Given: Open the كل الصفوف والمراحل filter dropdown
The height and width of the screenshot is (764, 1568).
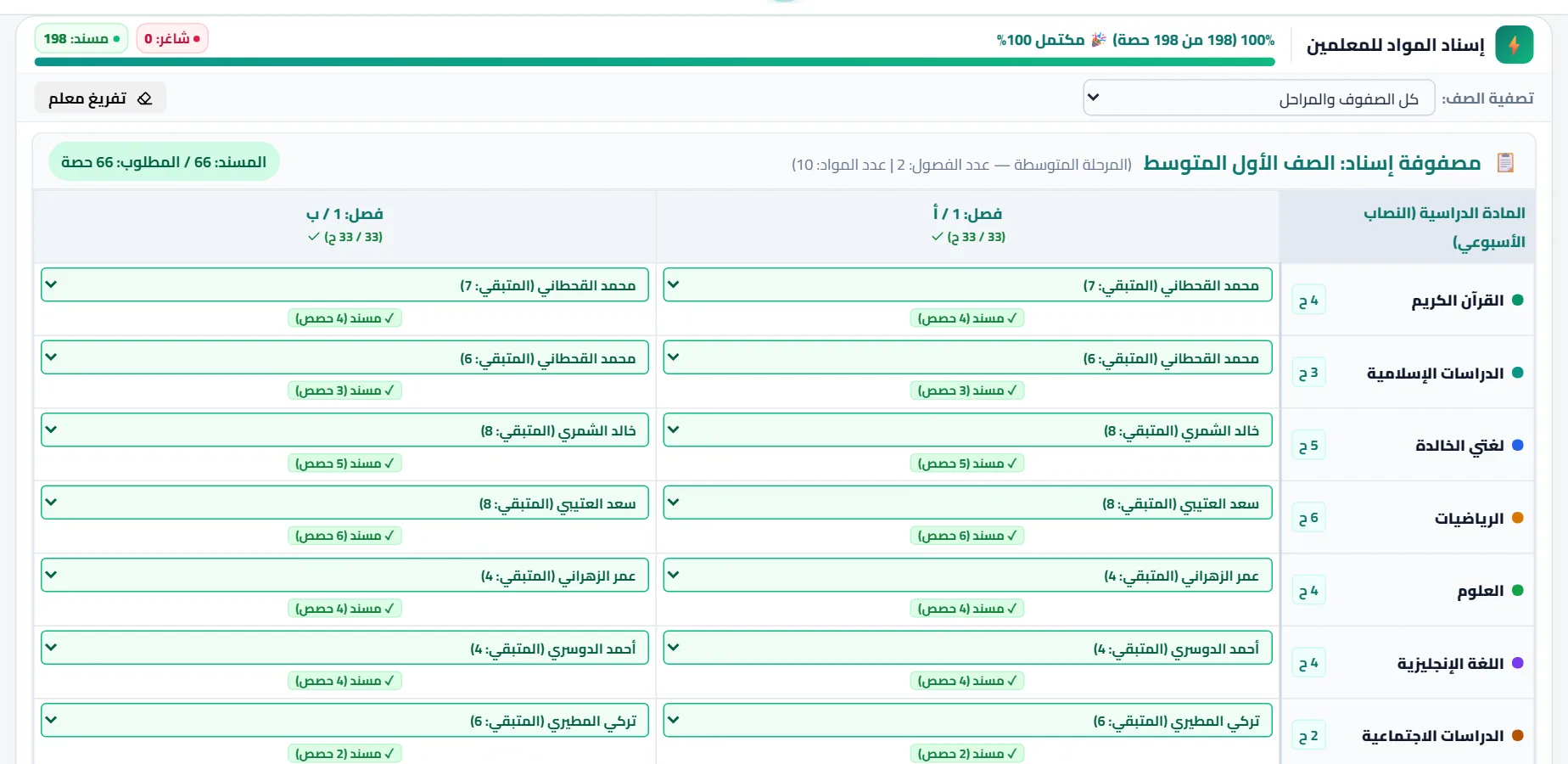Looking at the screenshot, I should click(x=1258, y=98).
